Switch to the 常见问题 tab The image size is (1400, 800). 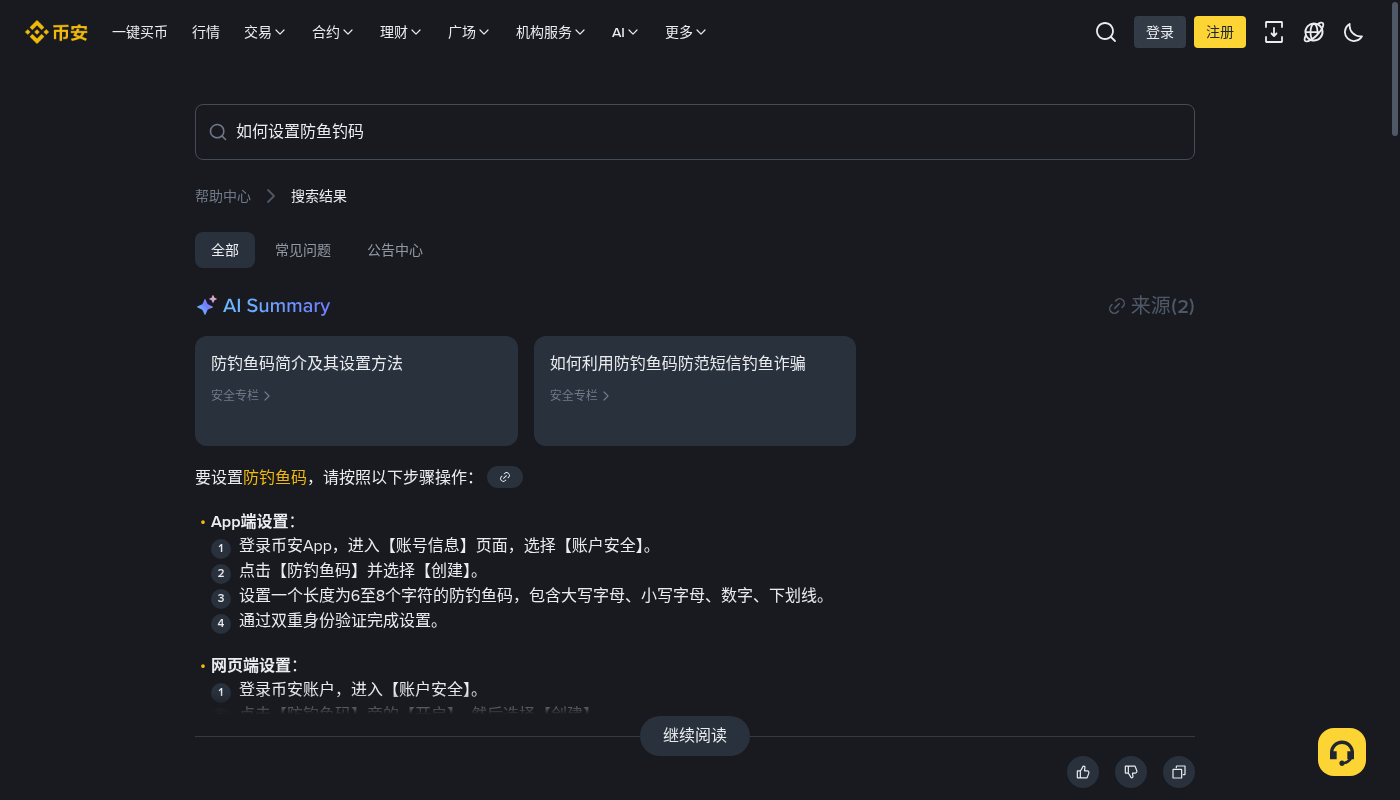tap(303, 250)
